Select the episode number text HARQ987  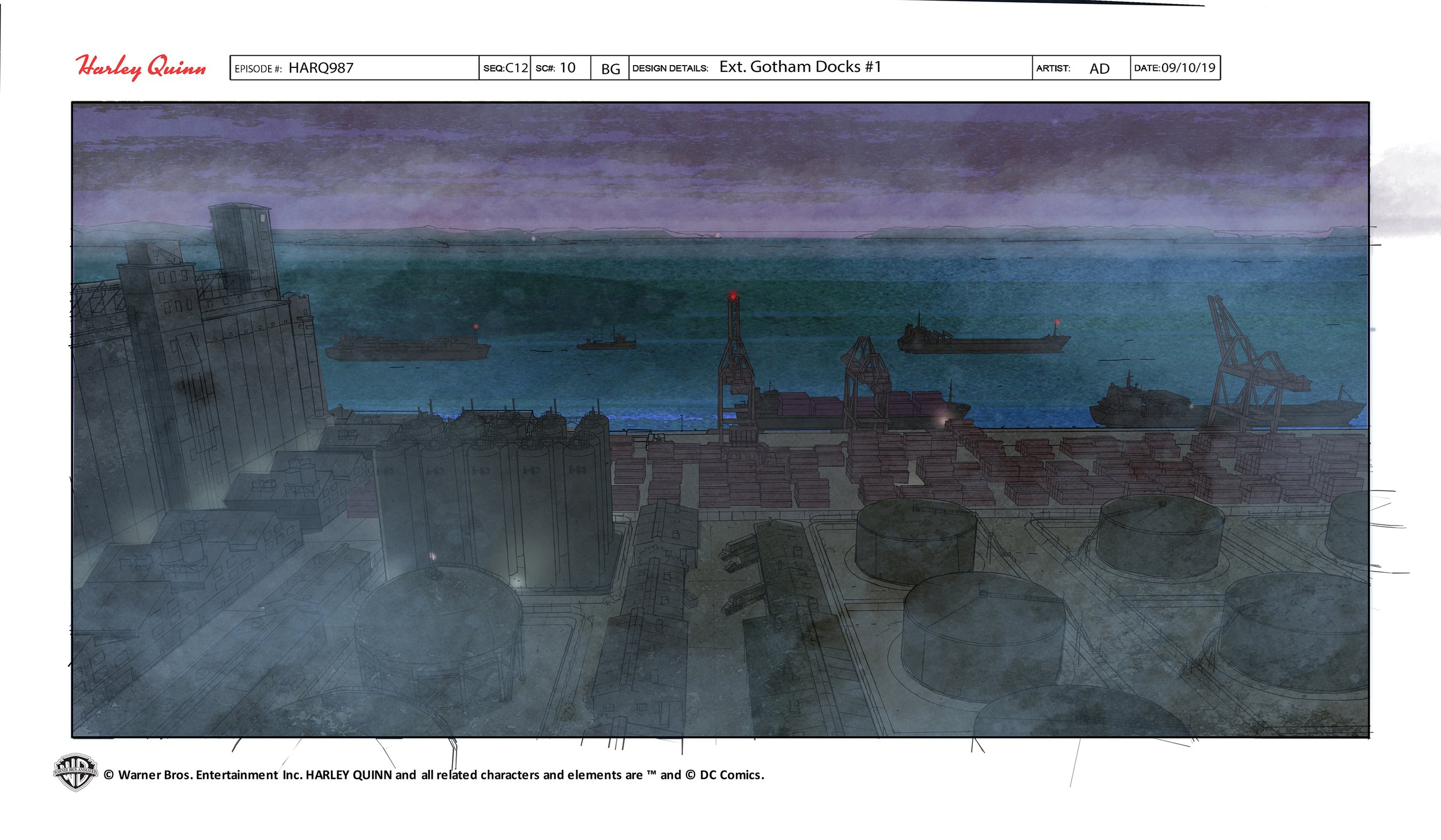pos(321,68)
